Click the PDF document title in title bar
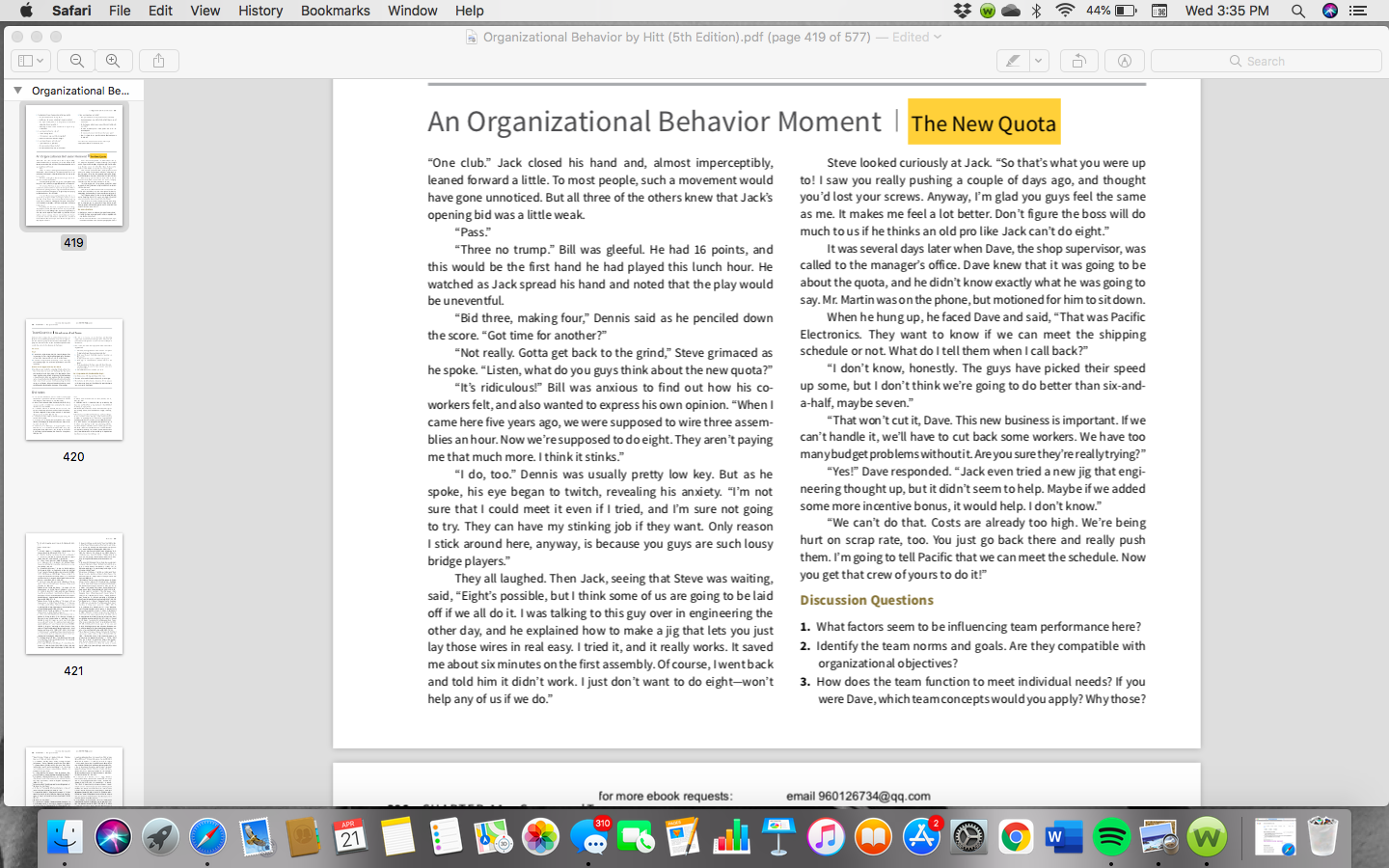The height and width of the screenshot is (868, 1389). coord(677,38)
